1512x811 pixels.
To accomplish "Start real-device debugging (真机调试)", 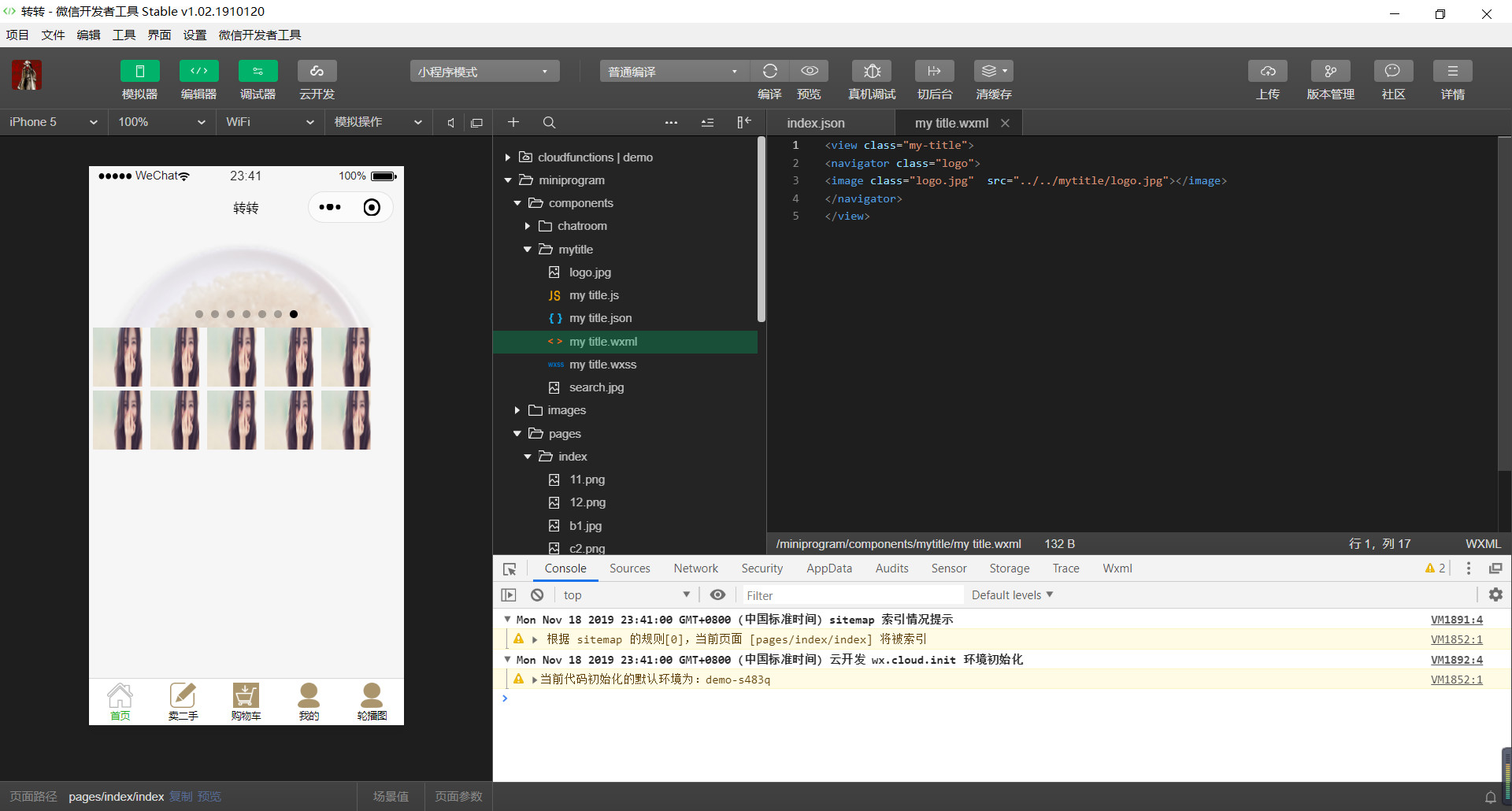I will coord(871,72).
